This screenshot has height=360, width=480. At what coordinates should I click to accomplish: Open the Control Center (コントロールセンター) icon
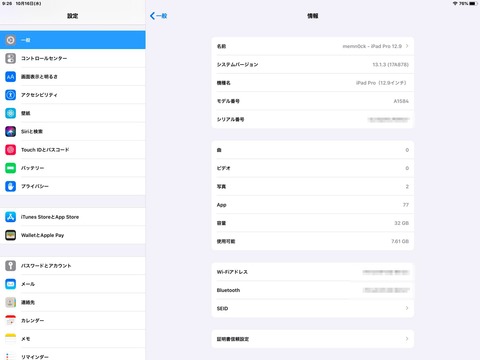tap(10, 58)
